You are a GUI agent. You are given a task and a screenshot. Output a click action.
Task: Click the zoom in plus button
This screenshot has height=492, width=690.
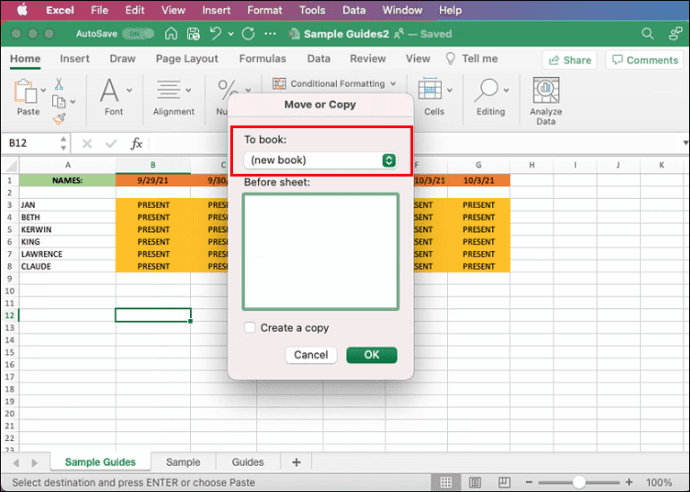click(629, 482)
